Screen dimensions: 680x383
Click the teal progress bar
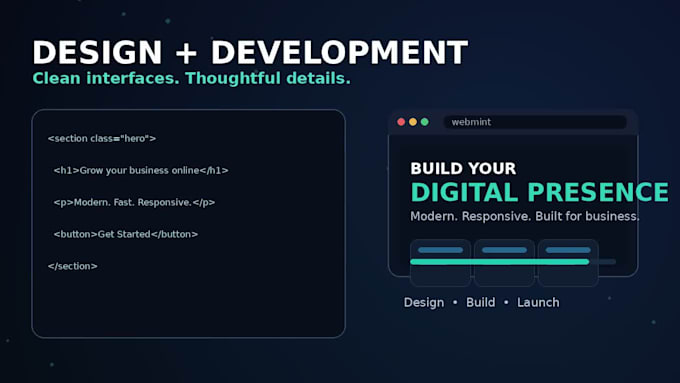click(x=500, y=262)
